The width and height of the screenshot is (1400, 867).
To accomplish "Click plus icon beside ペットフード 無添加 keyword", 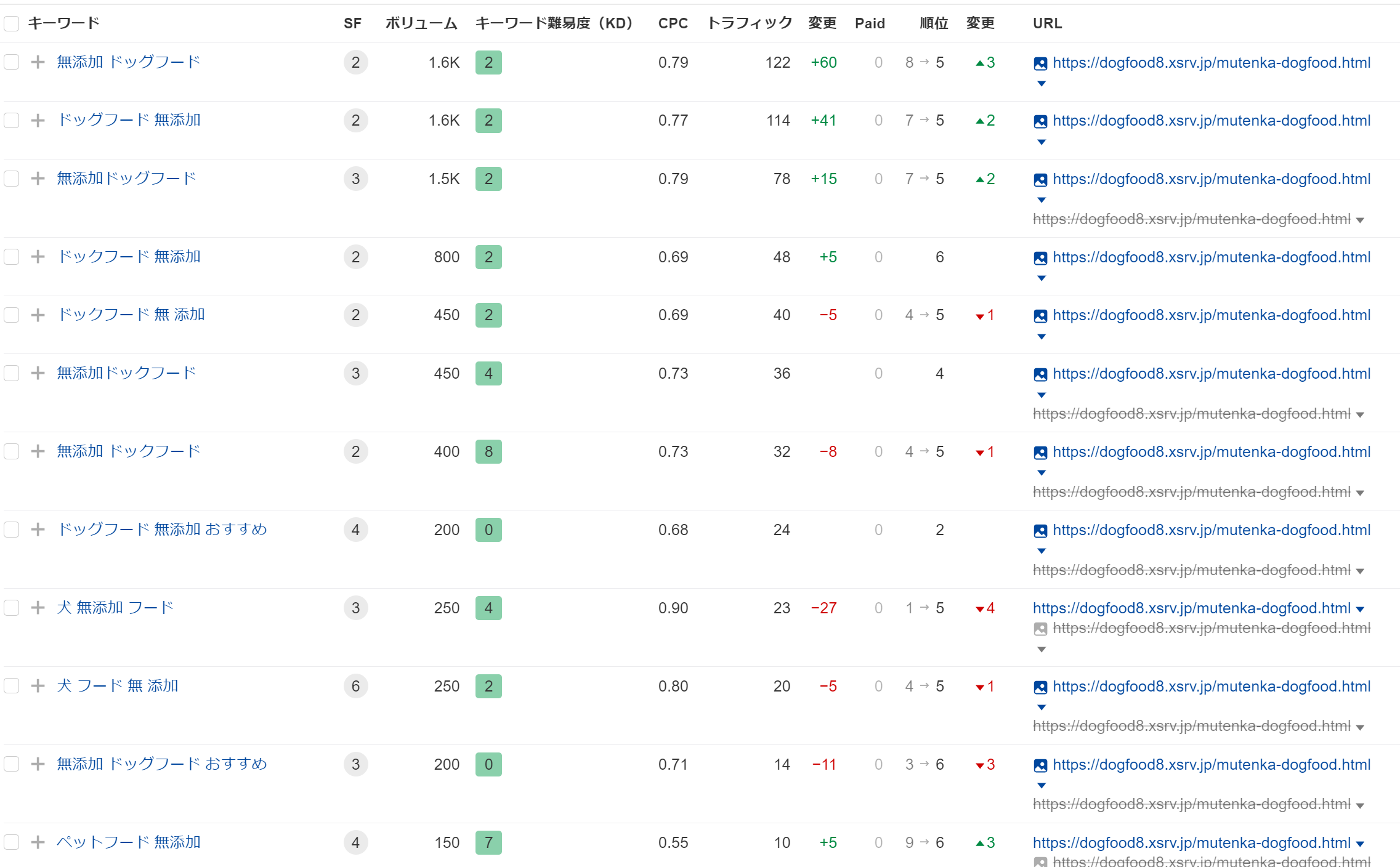I will coord(38,842).
